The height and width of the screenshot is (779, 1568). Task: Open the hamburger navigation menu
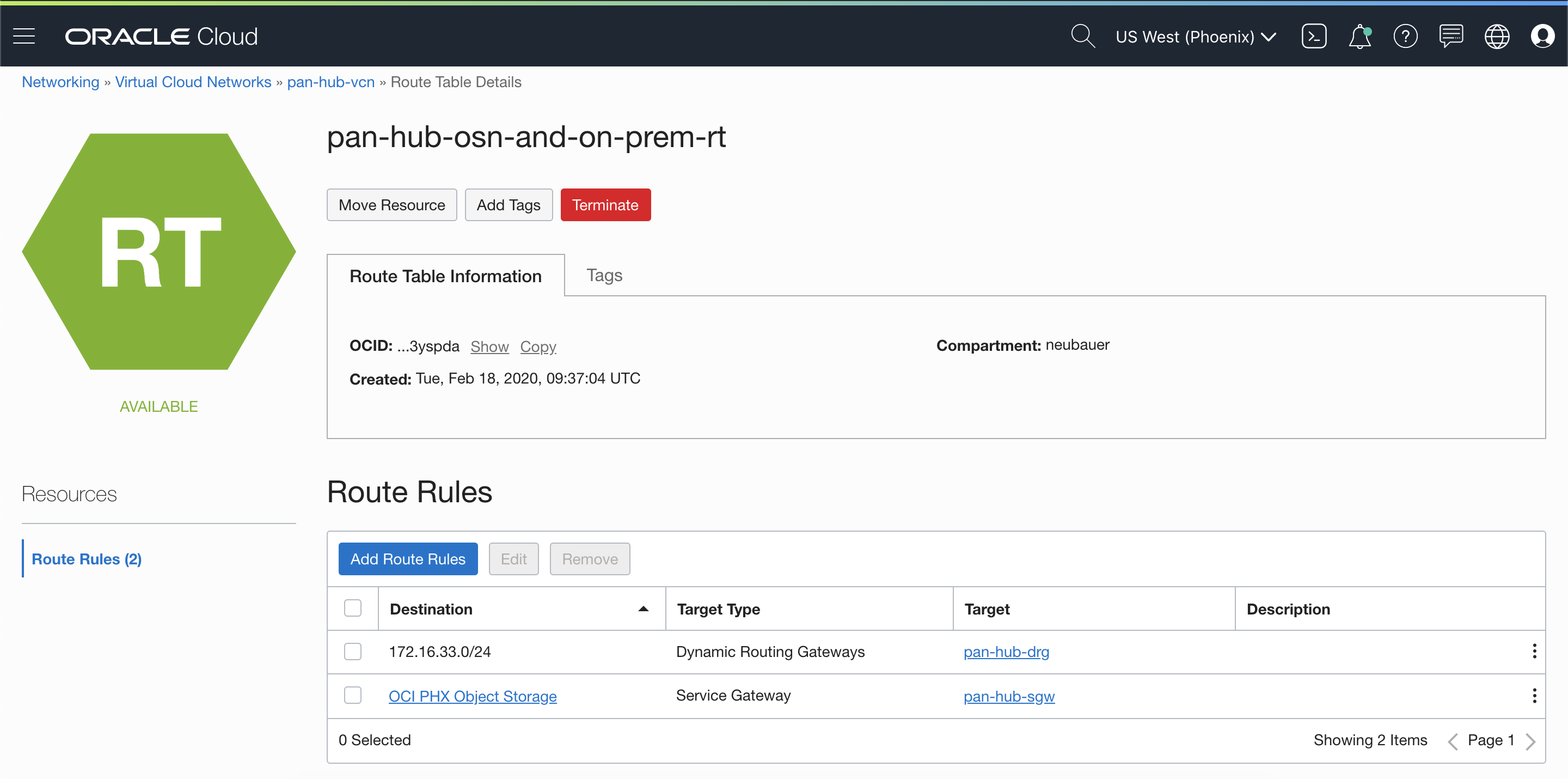pos(24,36)
